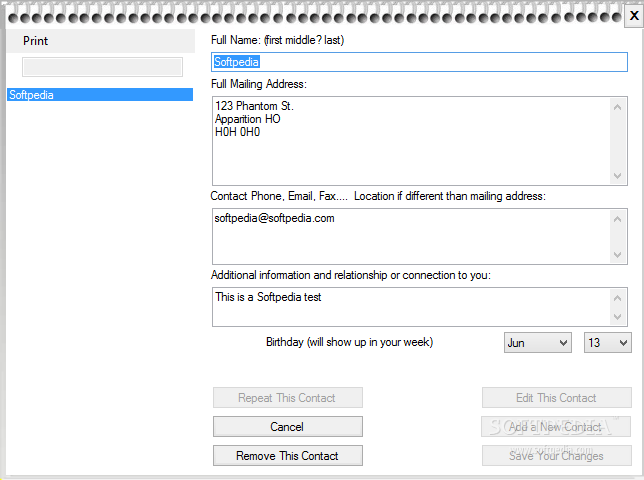Click contact phone/email box scroll down arrow
This screenshot has height=480, width=644.
point(617,255)
